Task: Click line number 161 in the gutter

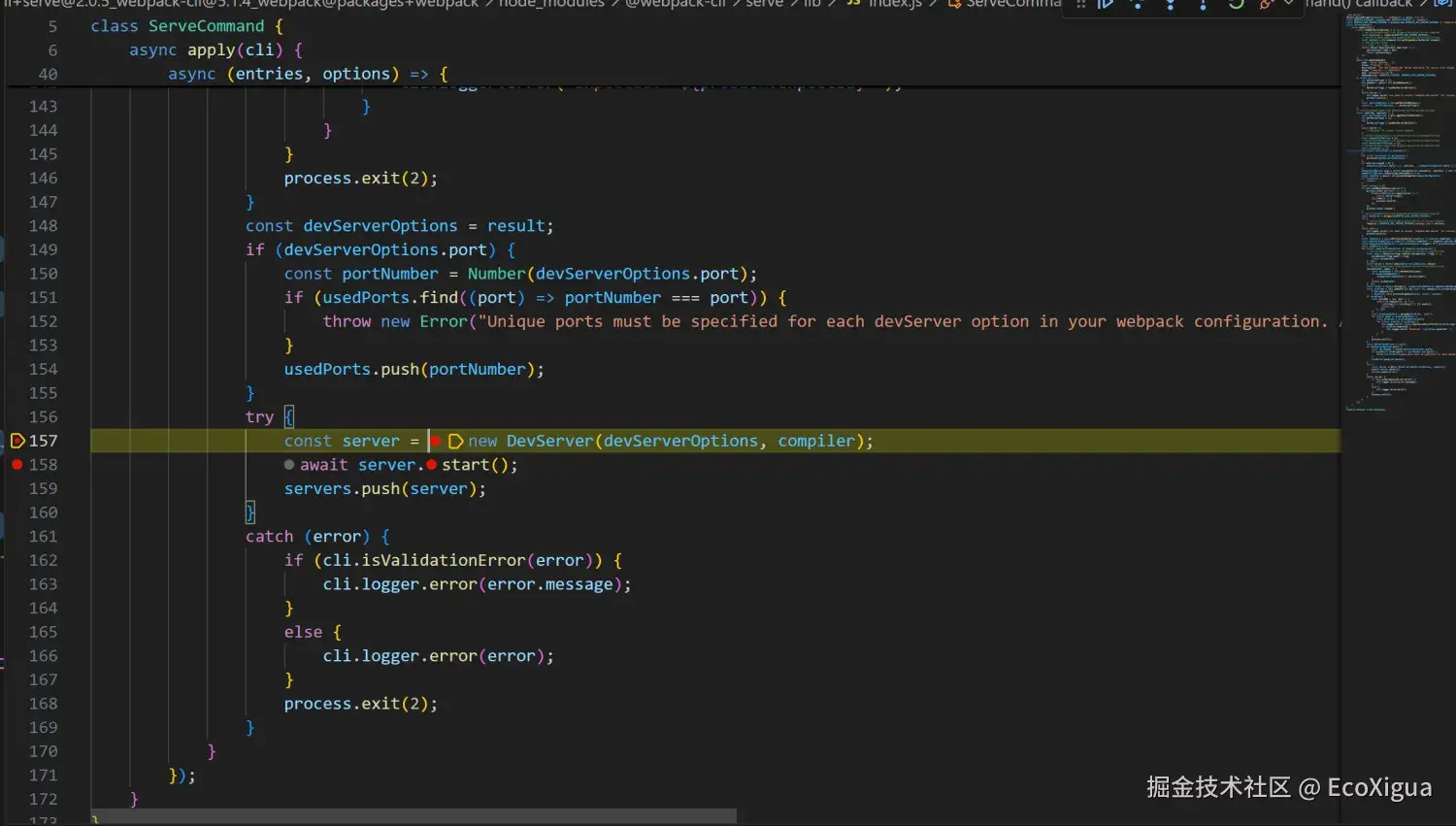Action: point(43,537)
